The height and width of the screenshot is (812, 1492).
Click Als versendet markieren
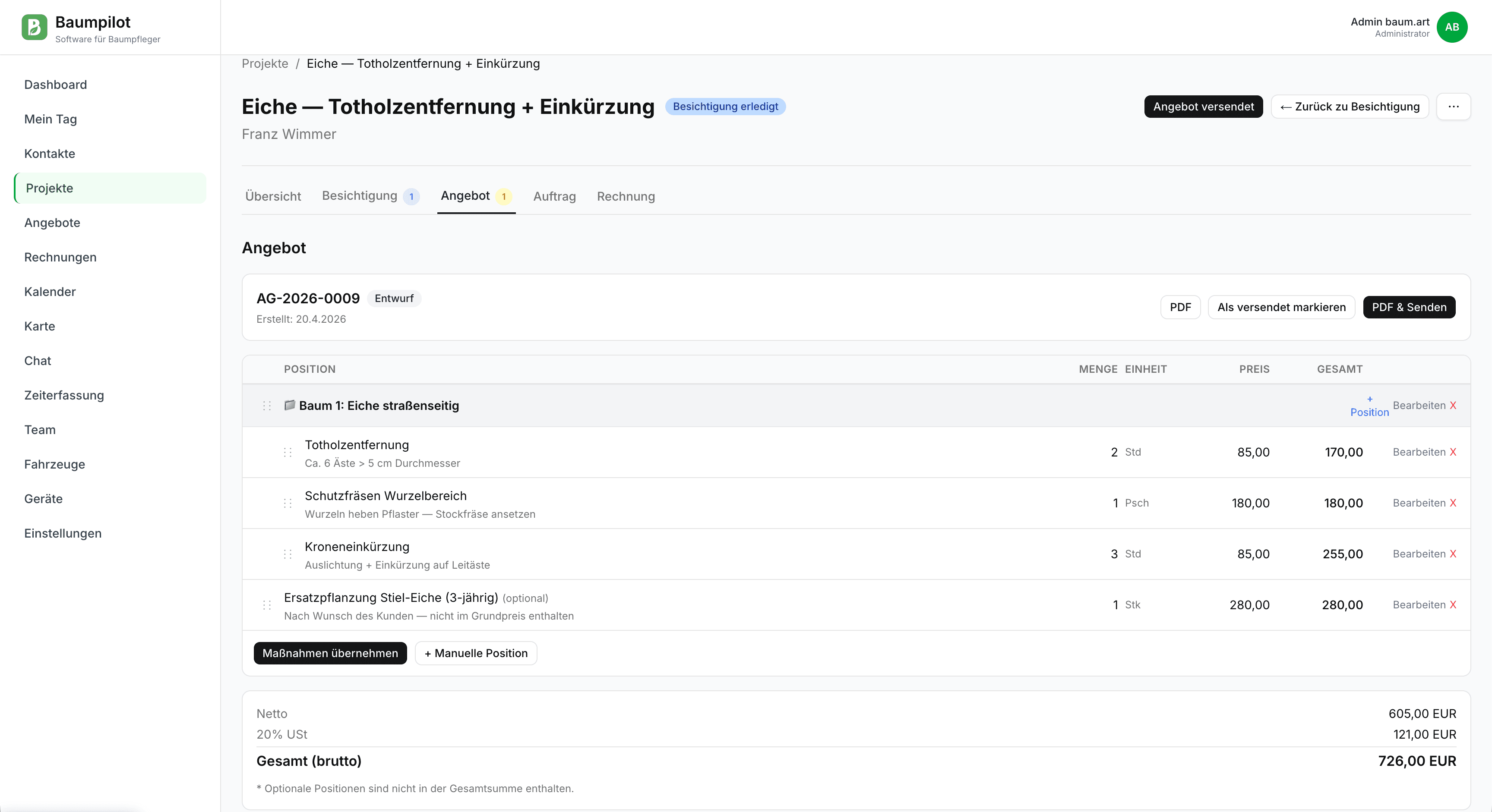point(1281,307)
